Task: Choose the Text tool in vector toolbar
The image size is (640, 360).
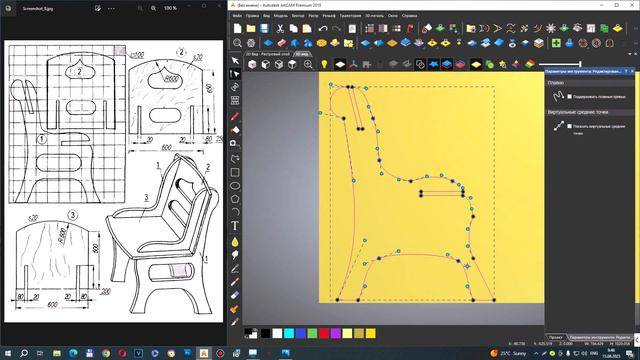Action: (x=235, y=226)
